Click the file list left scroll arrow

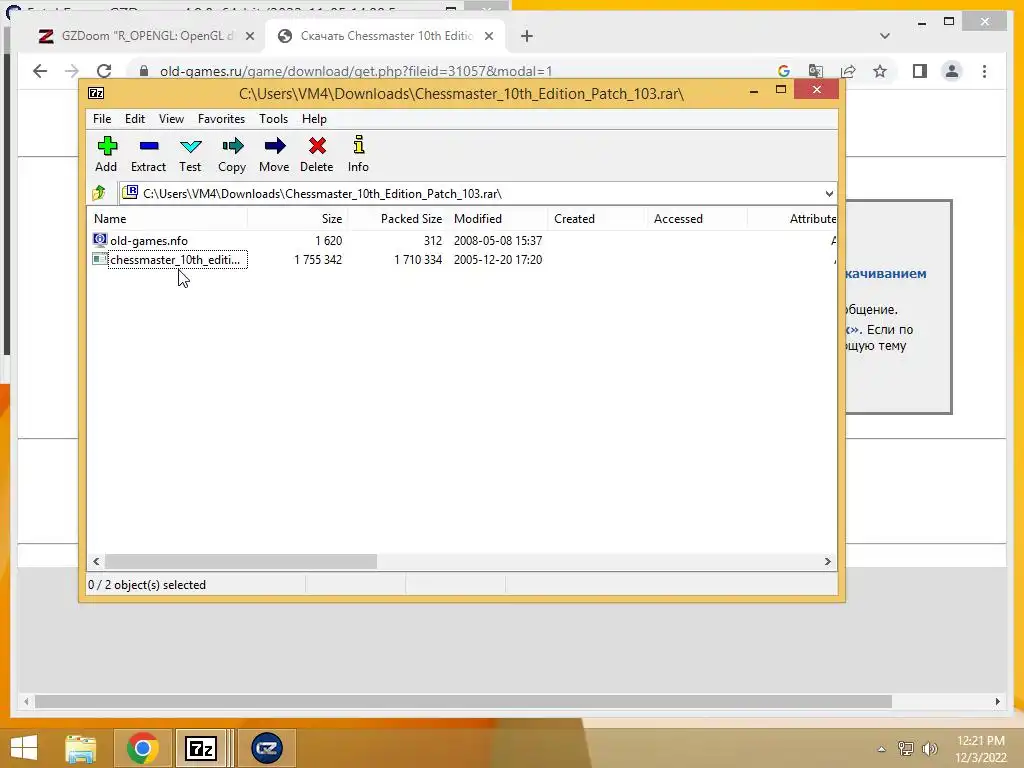click(x=96, y=561)
